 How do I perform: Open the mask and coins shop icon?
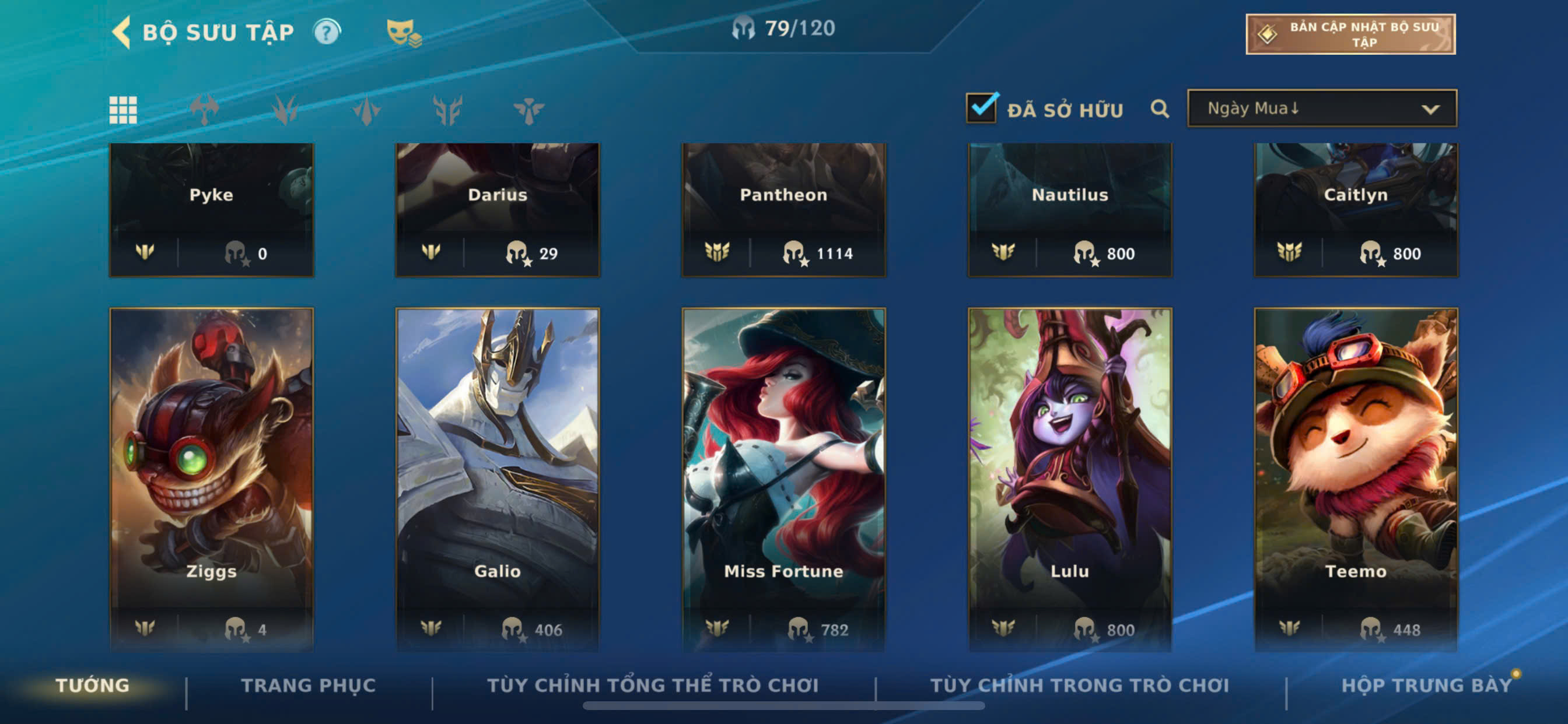404,33
